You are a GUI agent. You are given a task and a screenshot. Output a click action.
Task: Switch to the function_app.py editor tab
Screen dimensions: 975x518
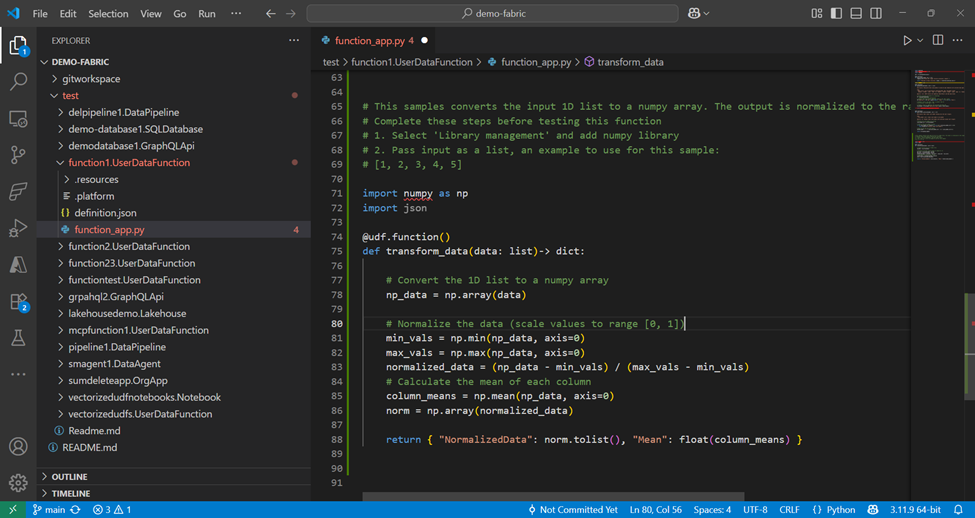pyautogui.click(x=368, y=41)
